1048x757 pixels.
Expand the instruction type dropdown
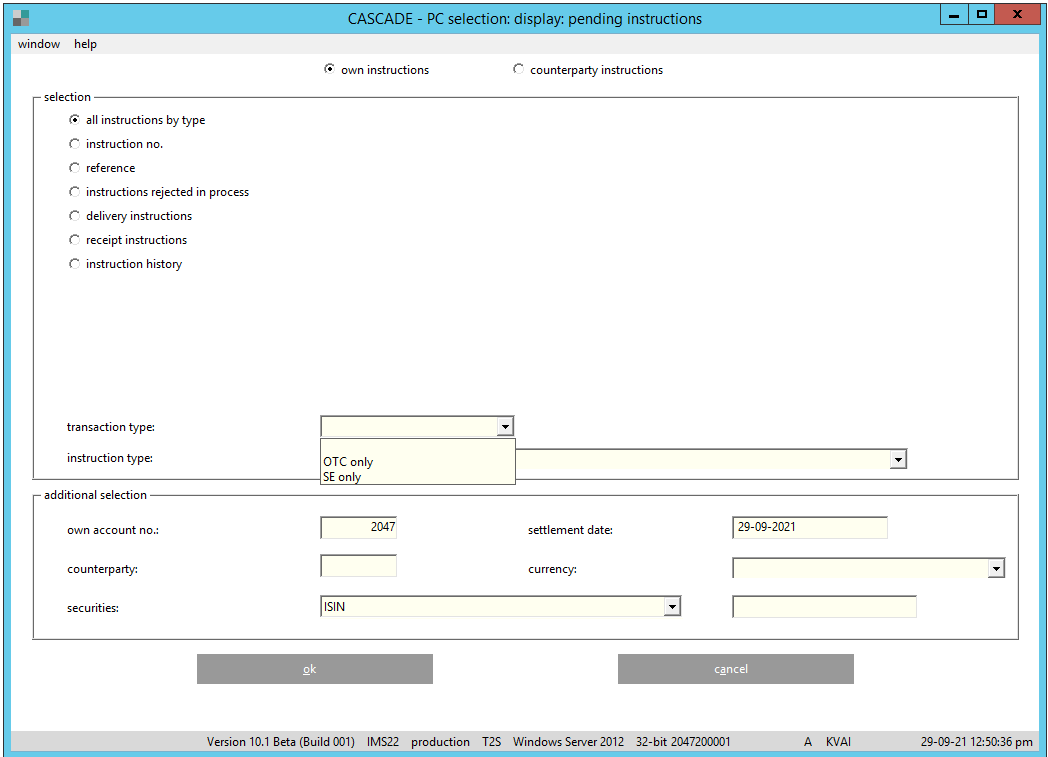point(898,459)
